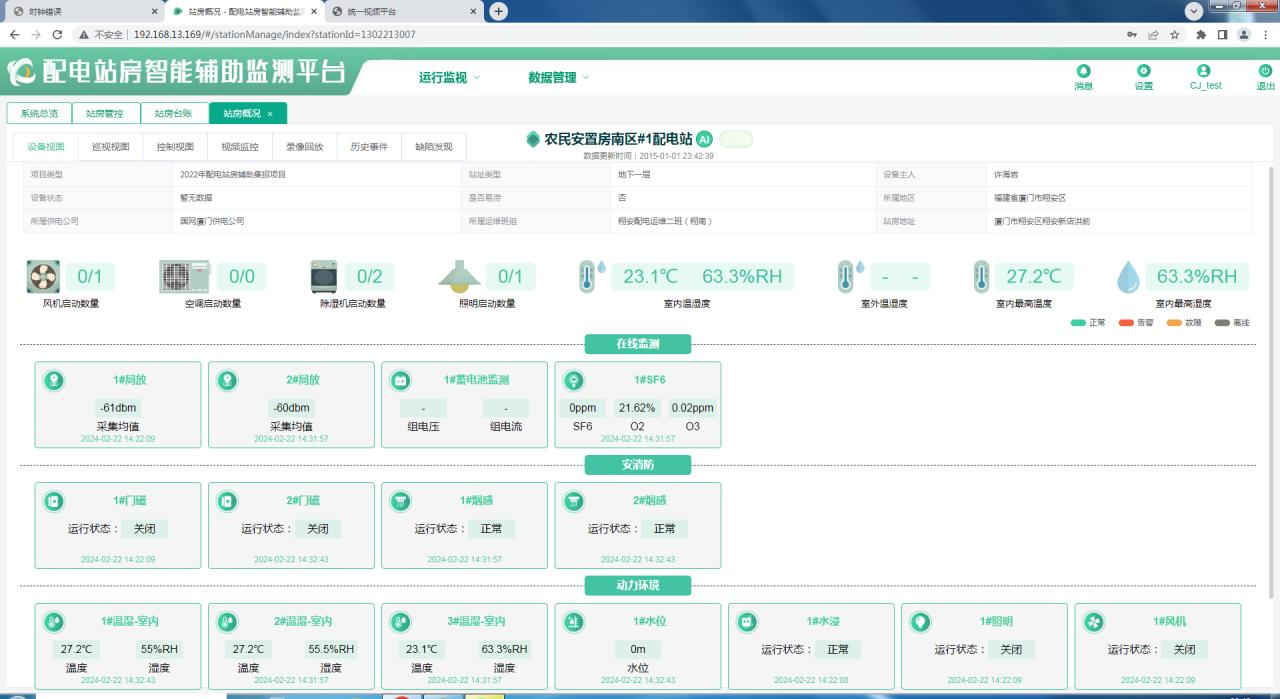Screen dimensions: 1280x699
Task: Open the 设置 settings gear icon
Action: pyautogui.click(x=1144, y=71)
